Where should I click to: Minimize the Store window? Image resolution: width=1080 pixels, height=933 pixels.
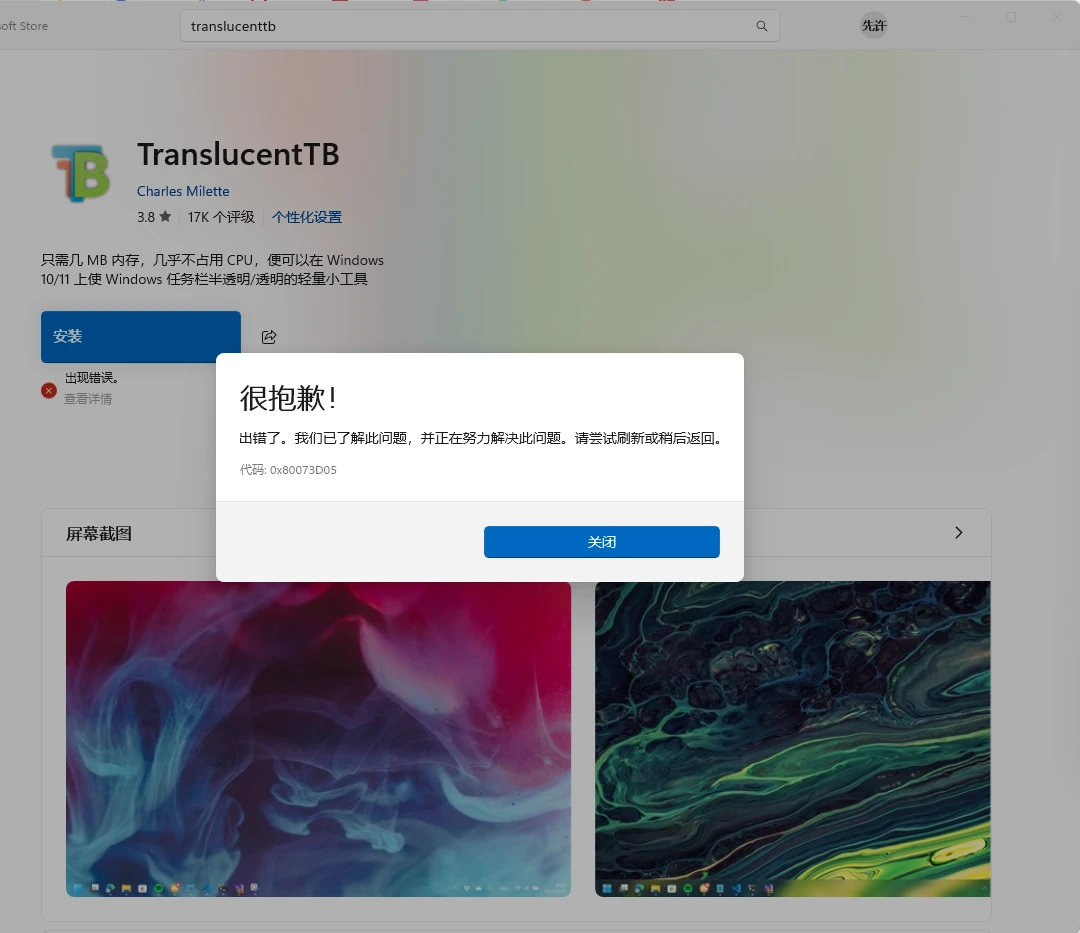965,17
